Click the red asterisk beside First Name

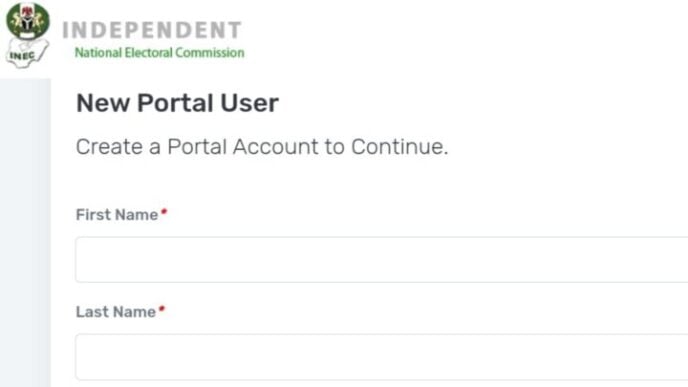164,212
